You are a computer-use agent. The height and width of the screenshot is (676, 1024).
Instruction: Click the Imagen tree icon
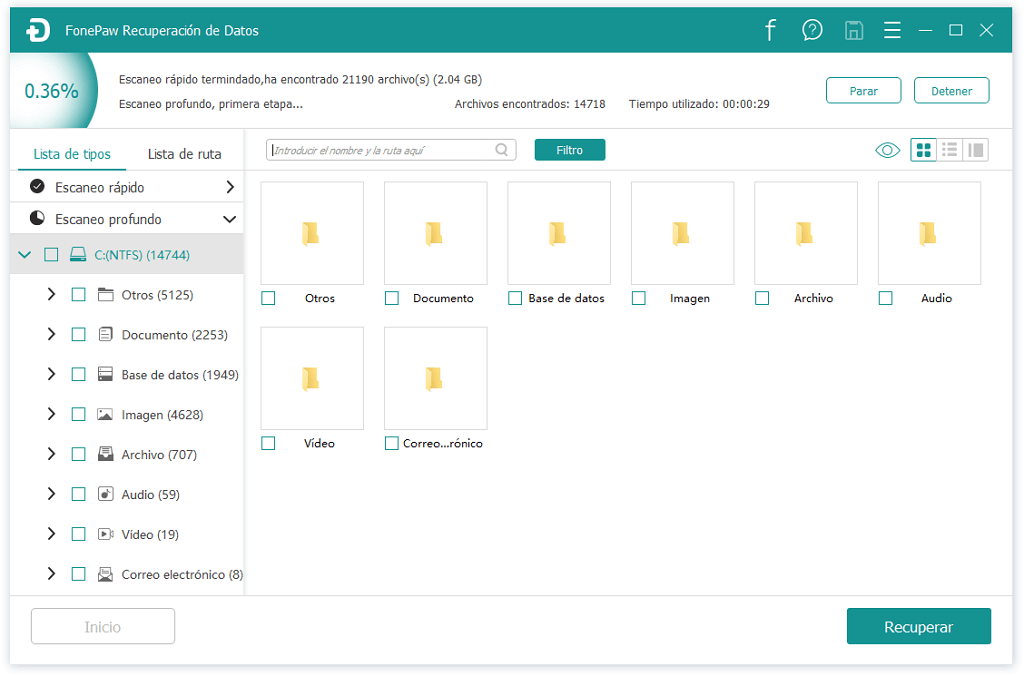pos(105,414)
